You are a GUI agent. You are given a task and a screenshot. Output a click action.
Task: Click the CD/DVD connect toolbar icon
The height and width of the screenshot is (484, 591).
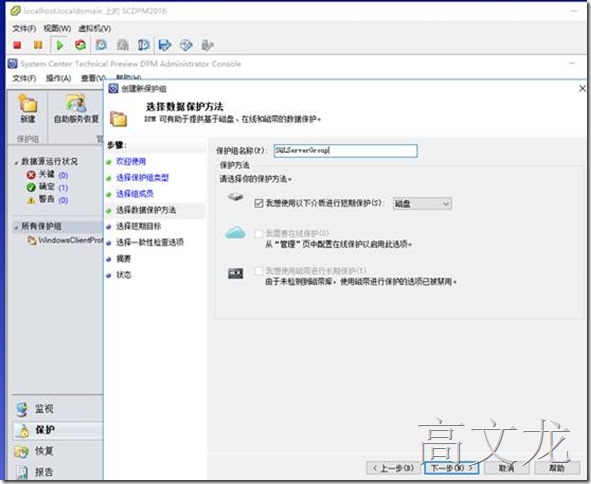click(186, 45)
